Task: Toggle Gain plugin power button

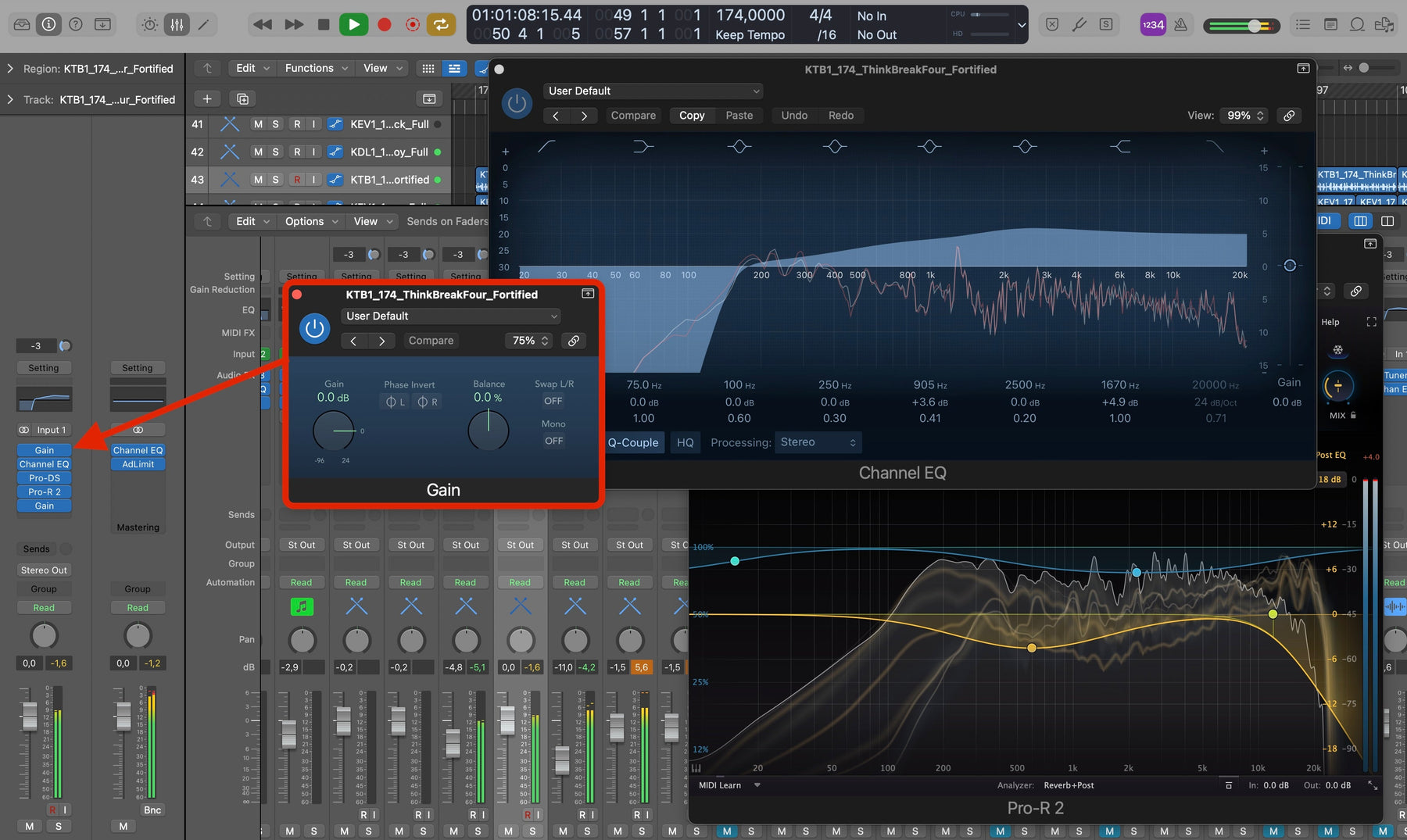Action: coord(315,328)
